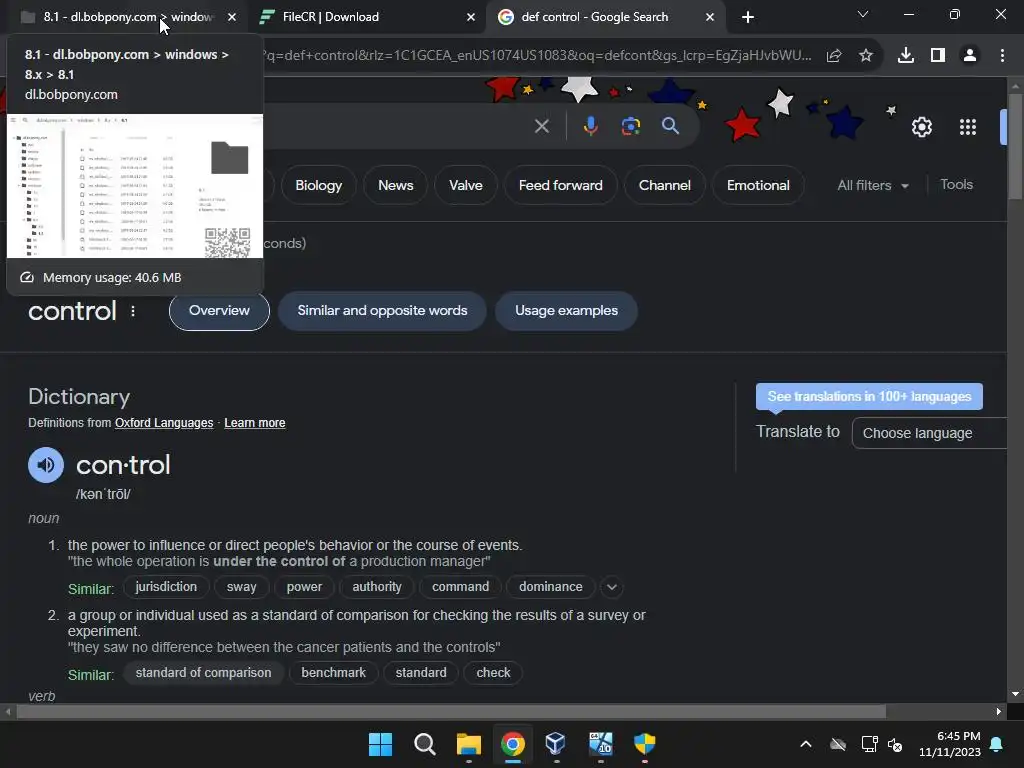The width and height of the screenshot is (1024, 768).
Task: Filter results by Valve chip
Action: pos(466,185)
